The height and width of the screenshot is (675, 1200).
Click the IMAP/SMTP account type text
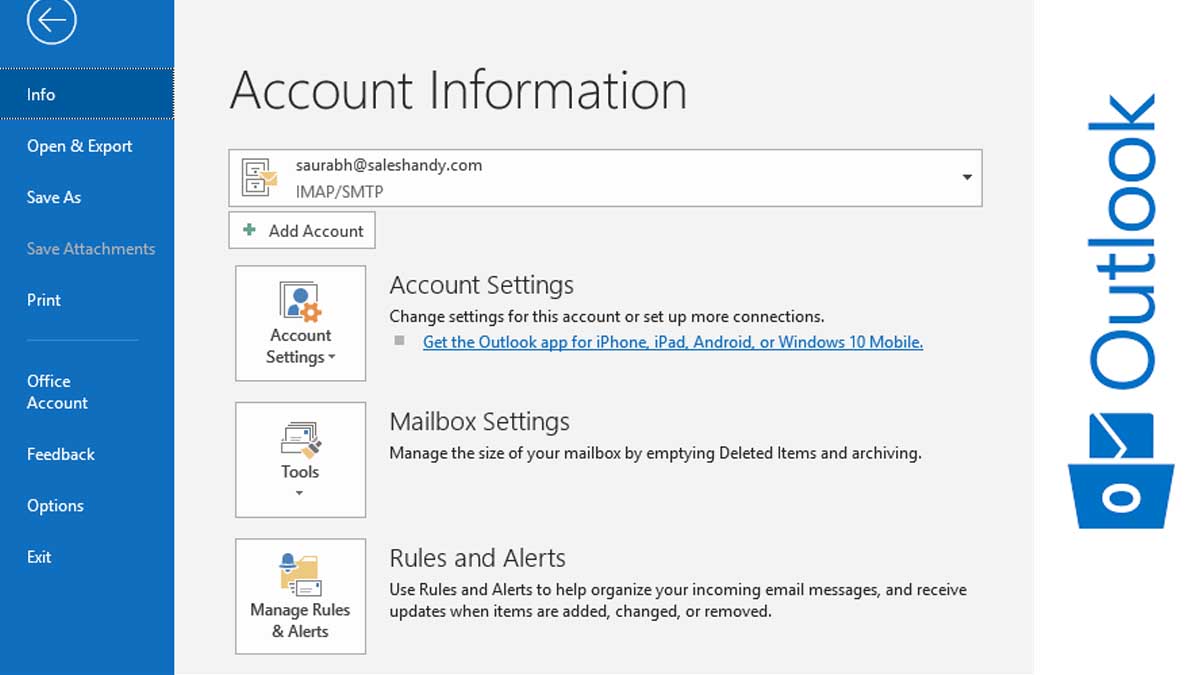tap(339, 191)
